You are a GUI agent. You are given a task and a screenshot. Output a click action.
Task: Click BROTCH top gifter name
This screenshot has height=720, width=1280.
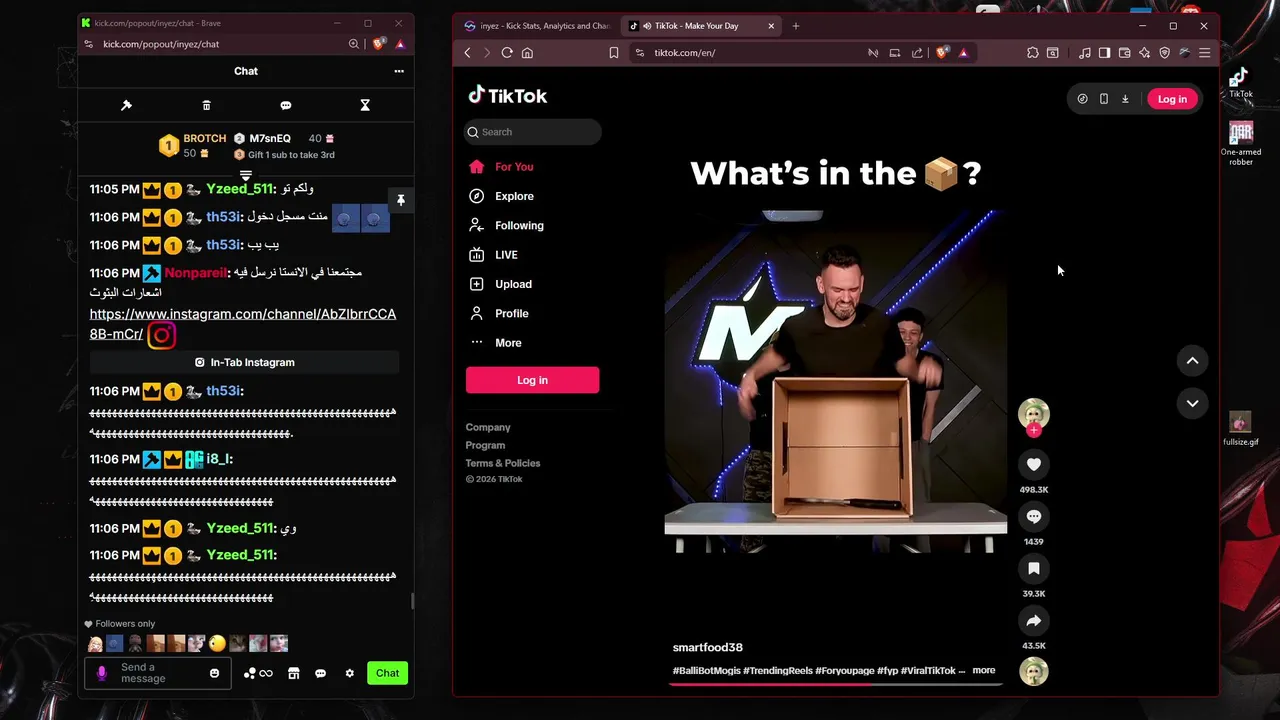point(205,139)
